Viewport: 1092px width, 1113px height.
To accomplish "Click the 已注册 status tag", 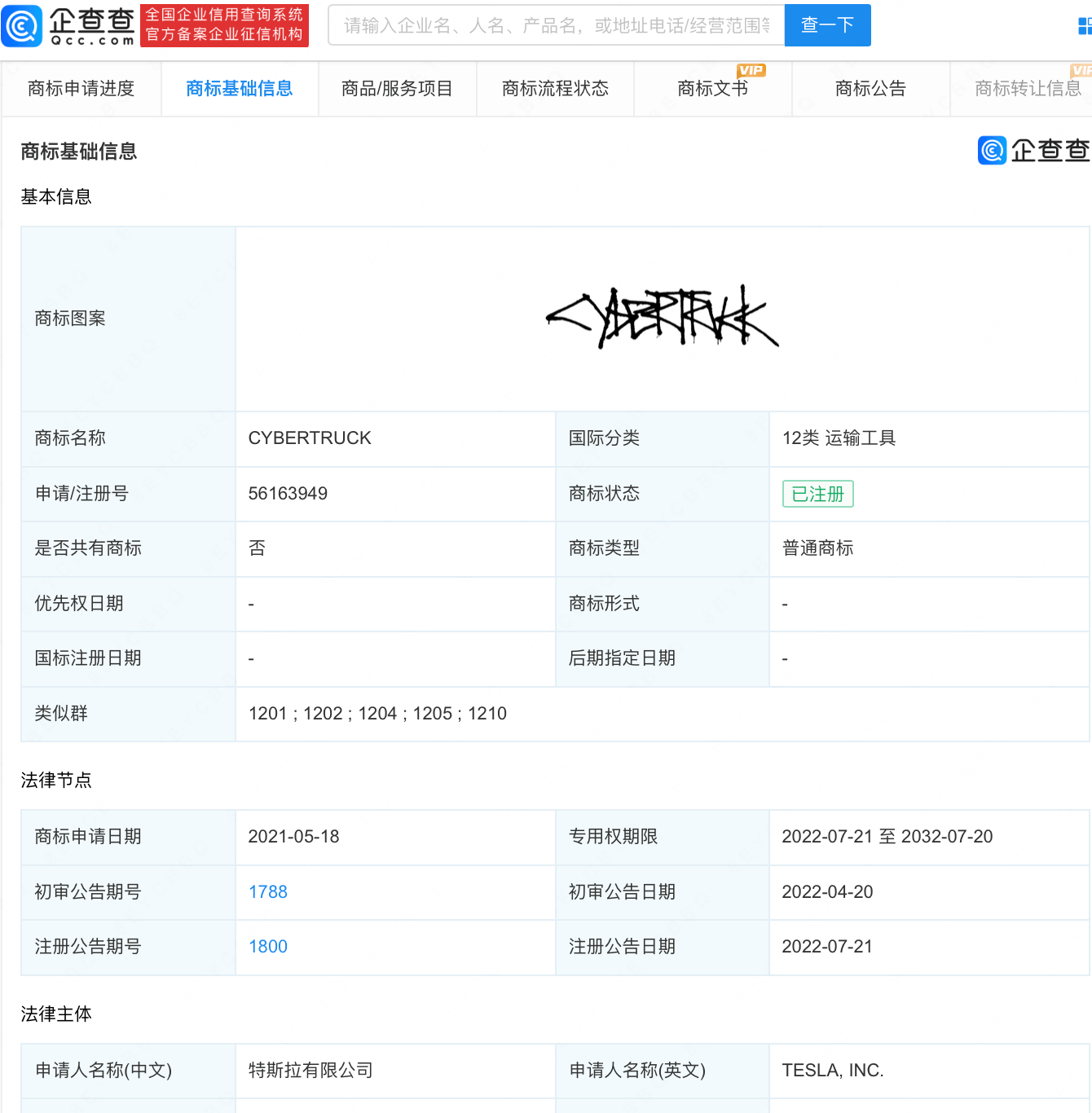I will pyautogui.click(x=817, y=494).
